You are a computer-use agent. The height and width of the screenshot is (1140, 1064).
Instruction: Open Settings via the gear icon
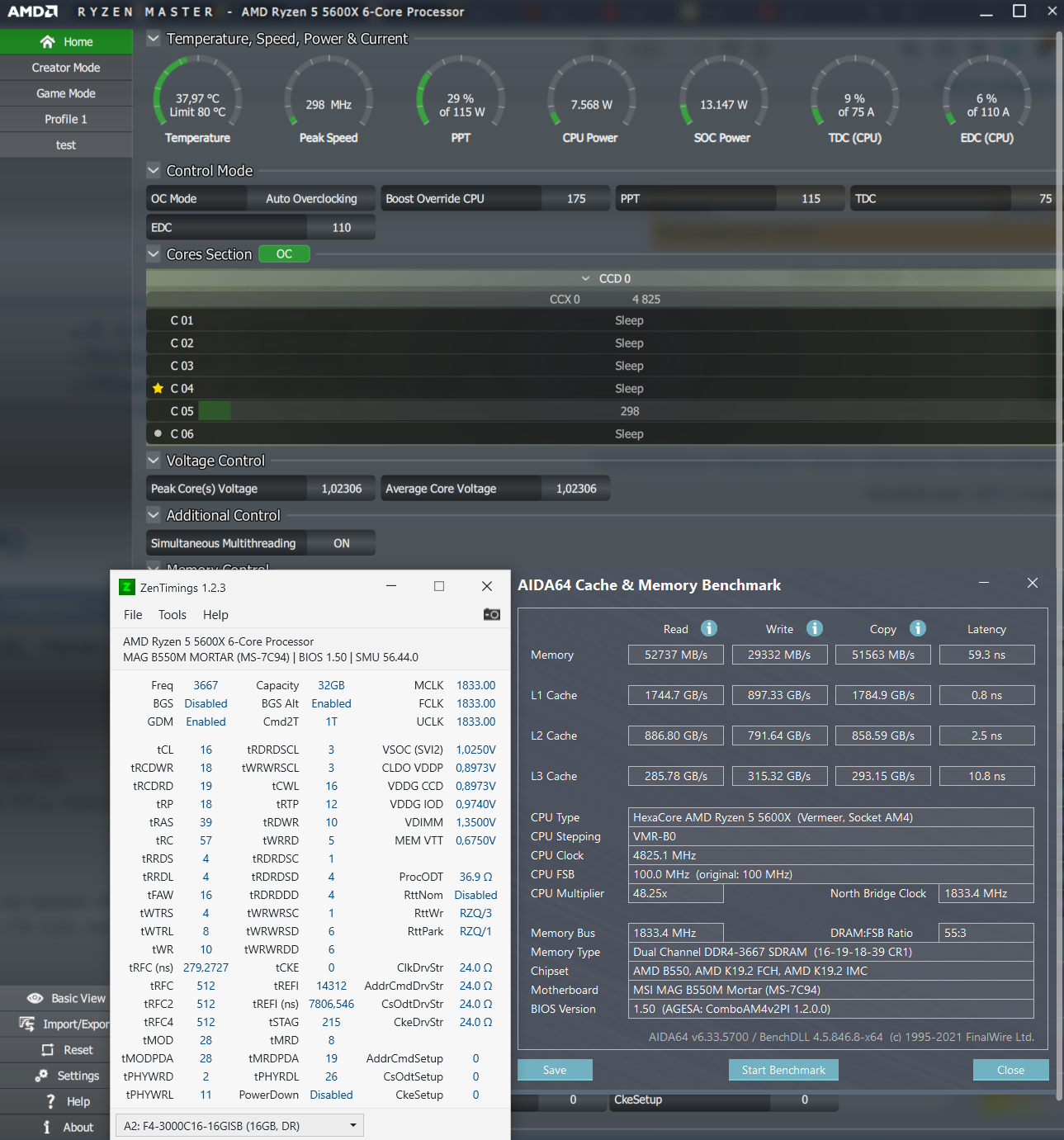coord(41,1076)
